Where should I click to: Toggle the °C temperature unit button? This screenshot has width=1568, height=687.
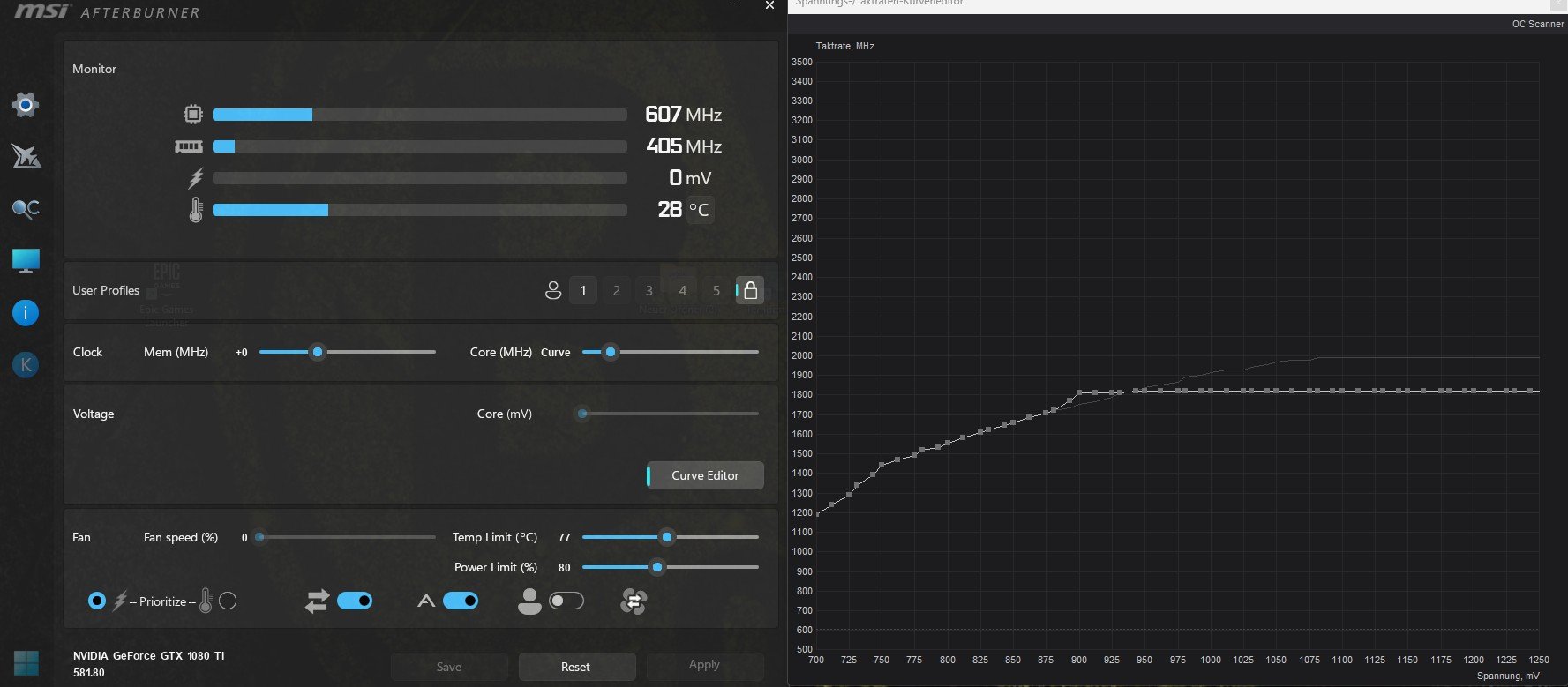coord(700,210)
